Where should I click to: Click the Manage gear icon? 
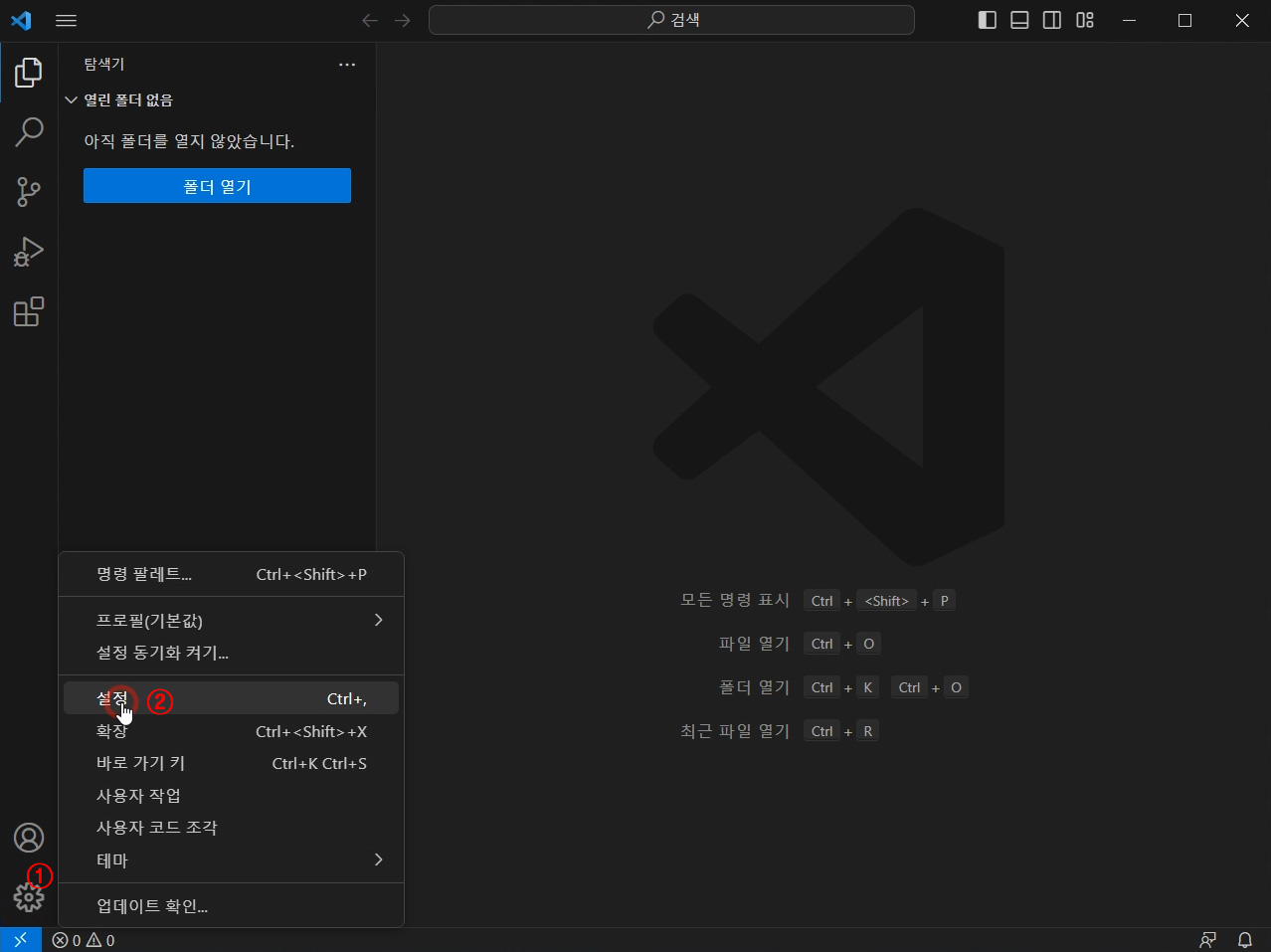coord(29,898)
